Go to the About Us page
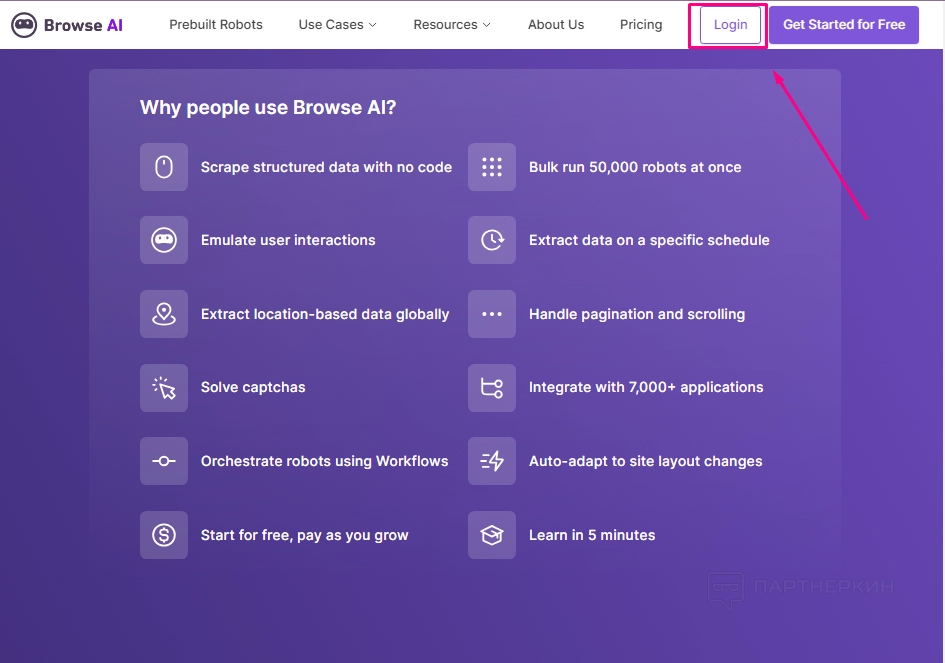 point(556,25)
